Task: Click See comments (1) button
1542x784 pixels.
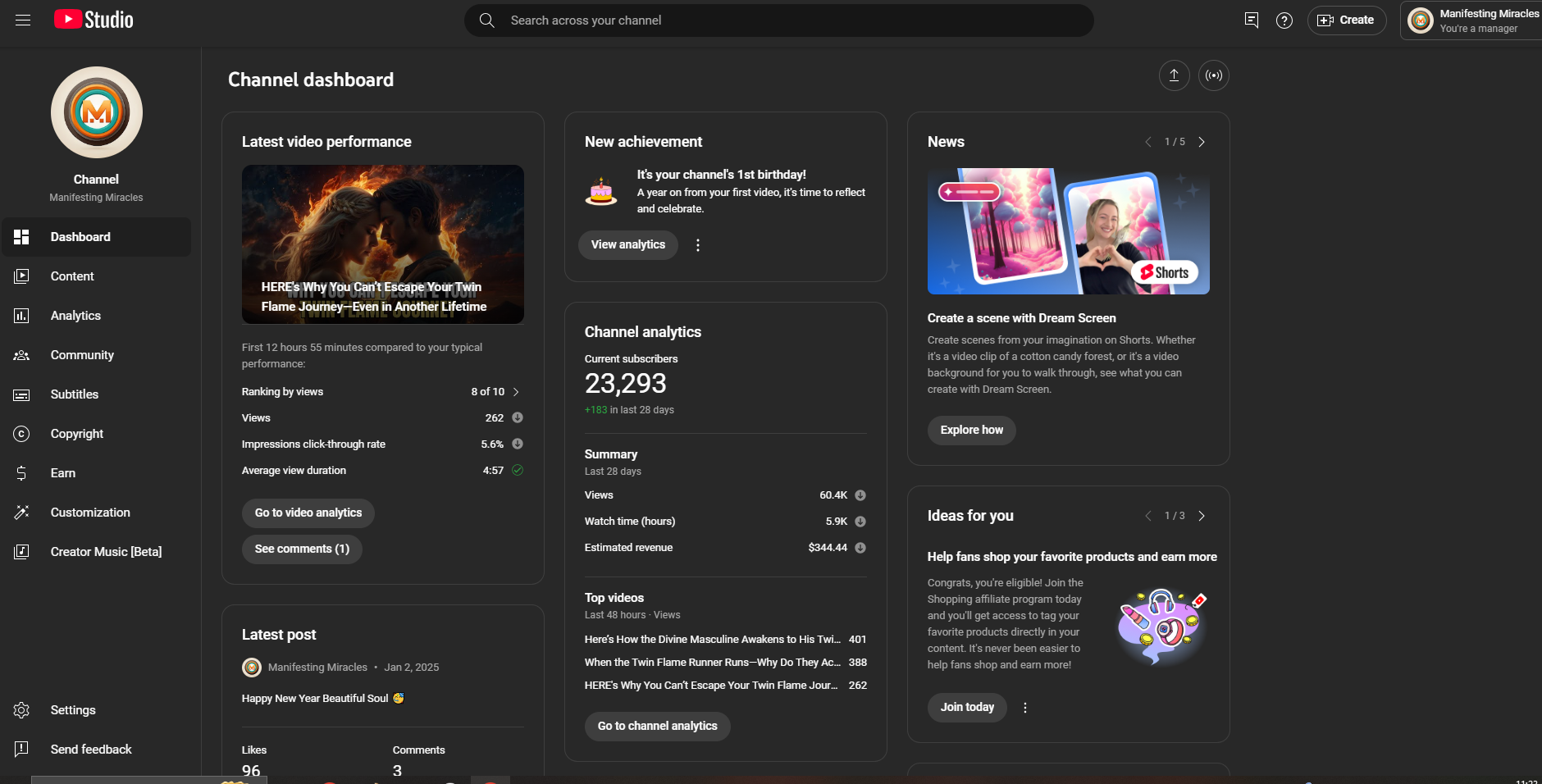Action: click(x=302, y=549)
